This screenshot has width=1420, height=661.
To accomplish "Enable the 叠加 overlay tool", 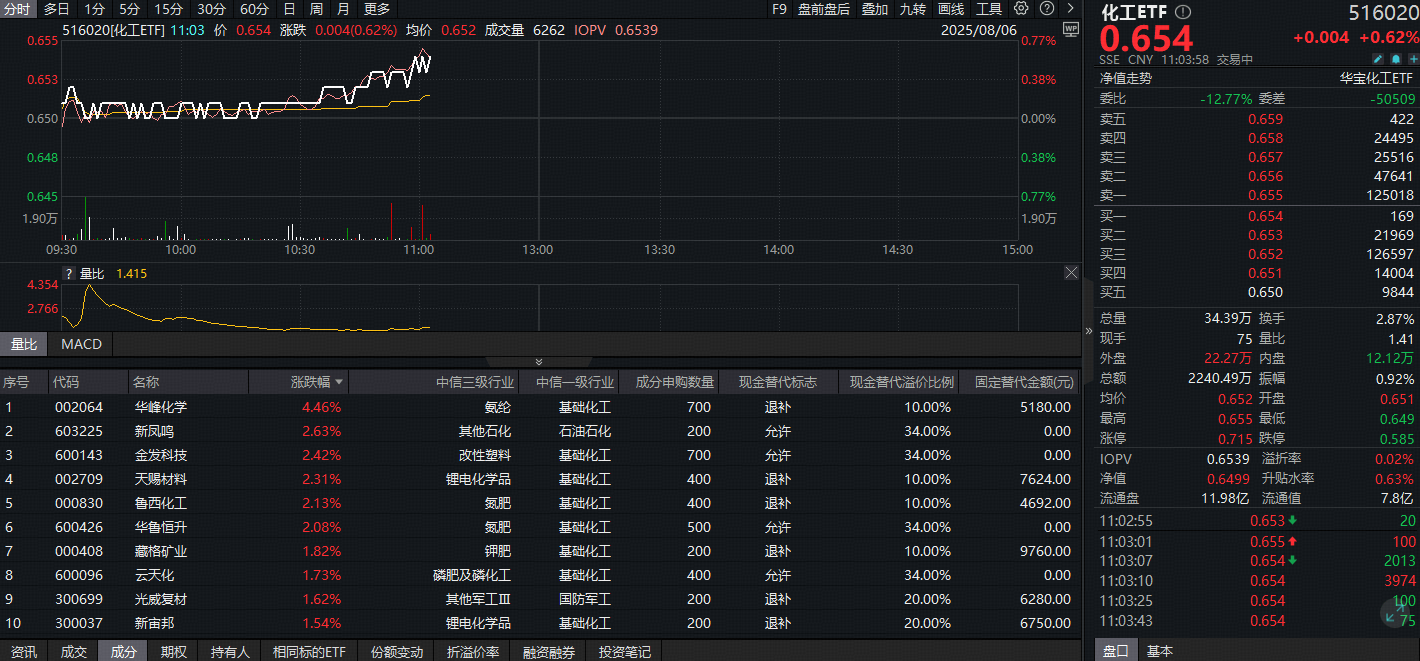I will (x=872, y=9).
